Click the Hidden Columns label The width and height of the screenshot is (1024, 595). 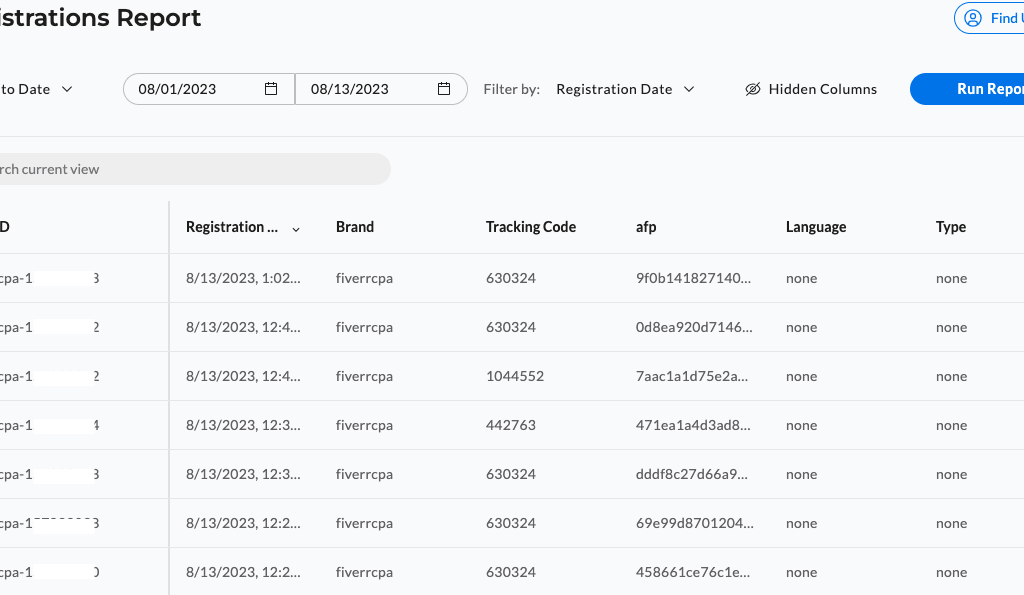coord(822,89)
